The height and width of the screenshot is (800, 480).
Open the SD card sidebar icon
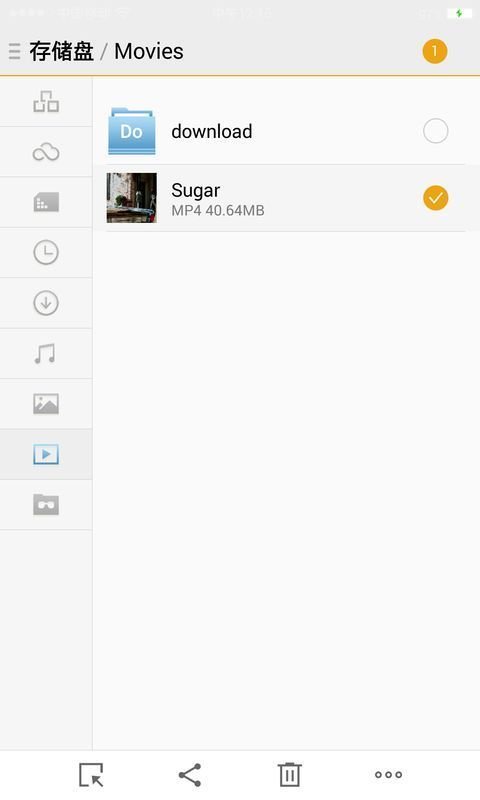coord(46,202)
